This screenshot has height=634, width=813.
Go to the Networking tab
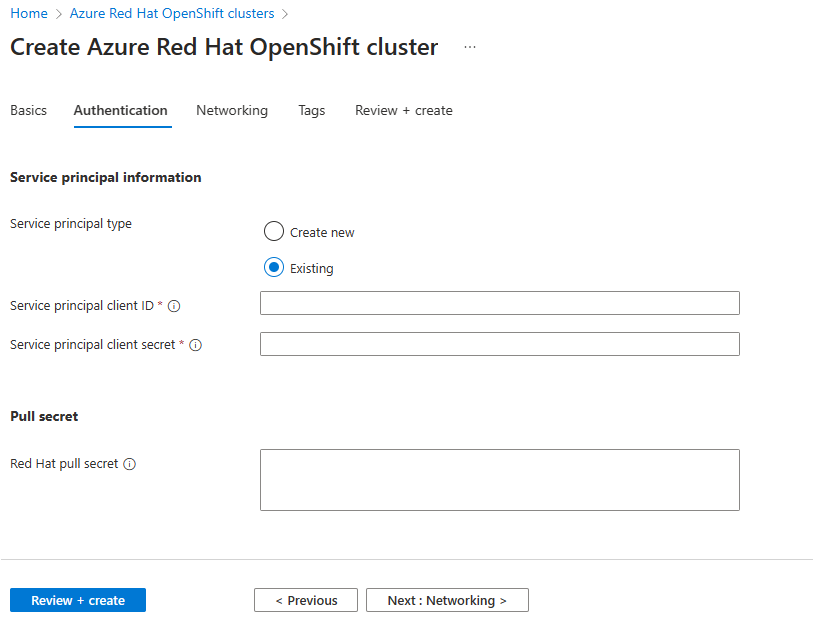(232, 110)
